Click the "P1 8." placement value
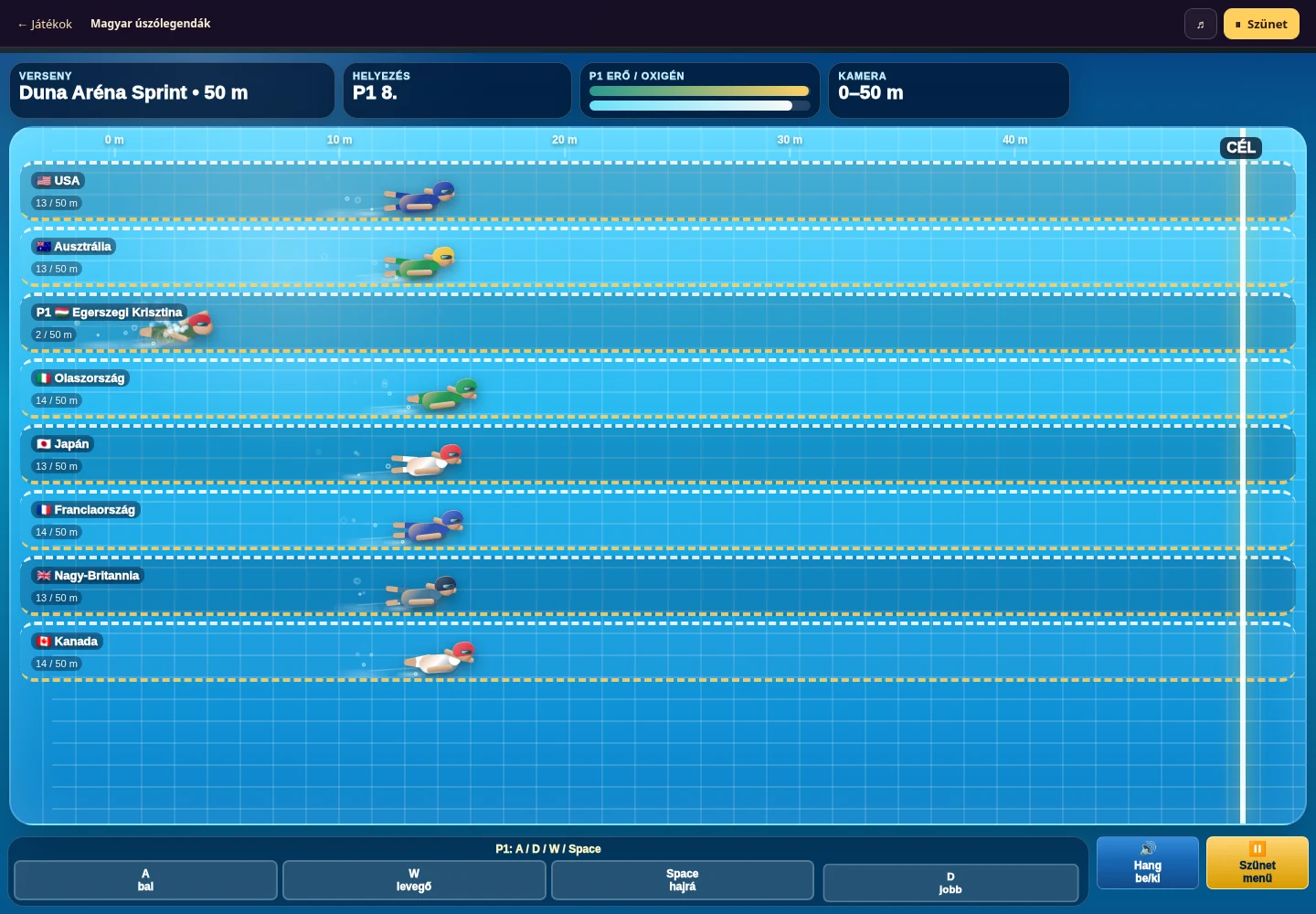The height and width of the screenshot is (914, 1316). [375, 93]
